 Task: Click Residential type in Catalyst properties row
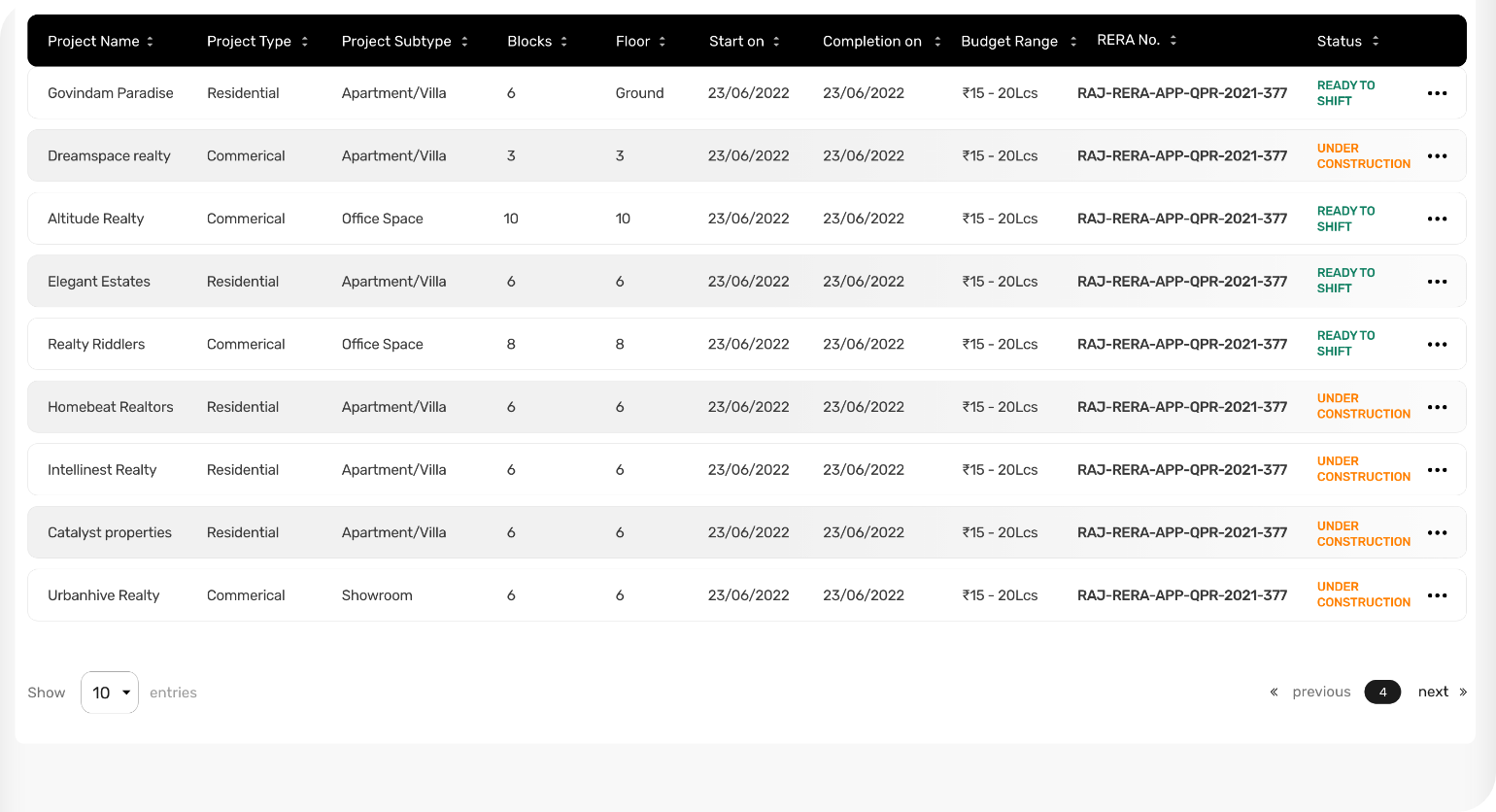243,532
